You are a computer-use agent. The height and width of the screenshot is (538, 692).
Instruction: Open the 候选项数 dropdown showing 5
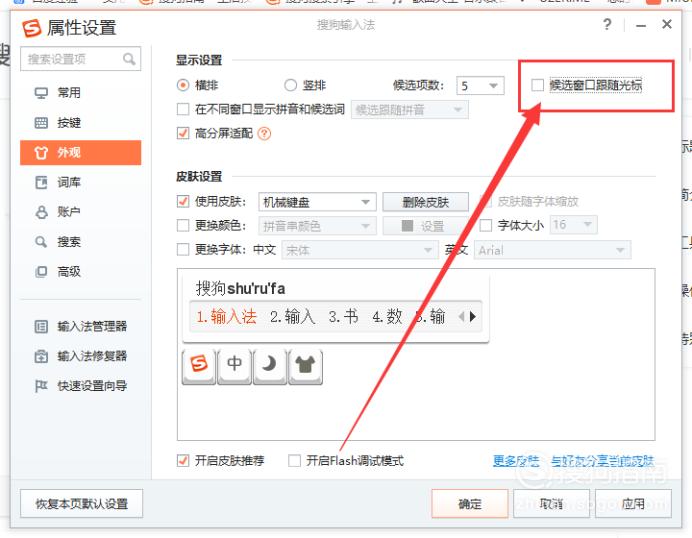point(480,85)
